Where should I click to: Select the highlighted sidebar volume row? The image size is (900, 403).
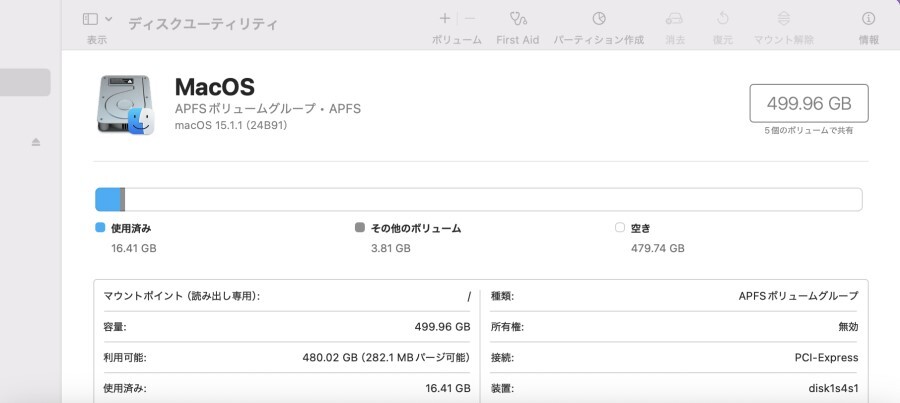25,82
